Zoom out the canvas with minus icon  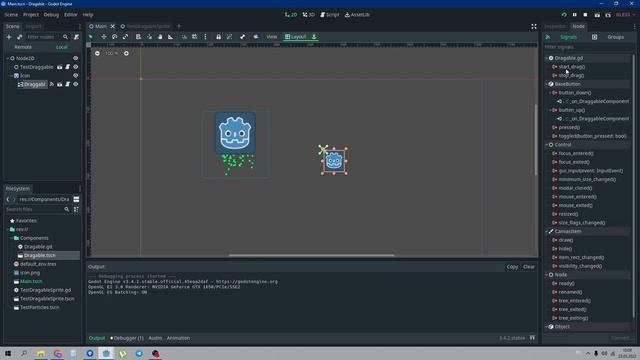coord(97,53)
